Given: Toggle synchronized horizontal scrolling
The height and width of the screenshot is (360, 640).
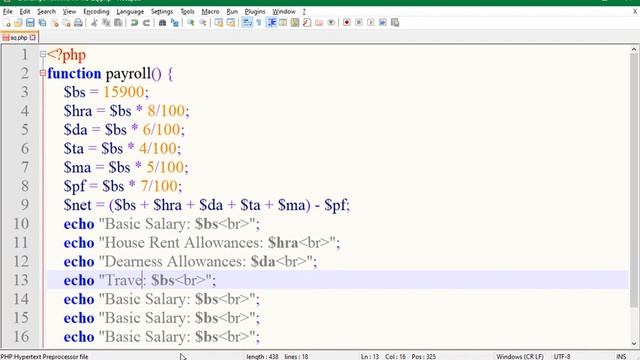Looking at the screenshot, I should [x=231, y=23].
